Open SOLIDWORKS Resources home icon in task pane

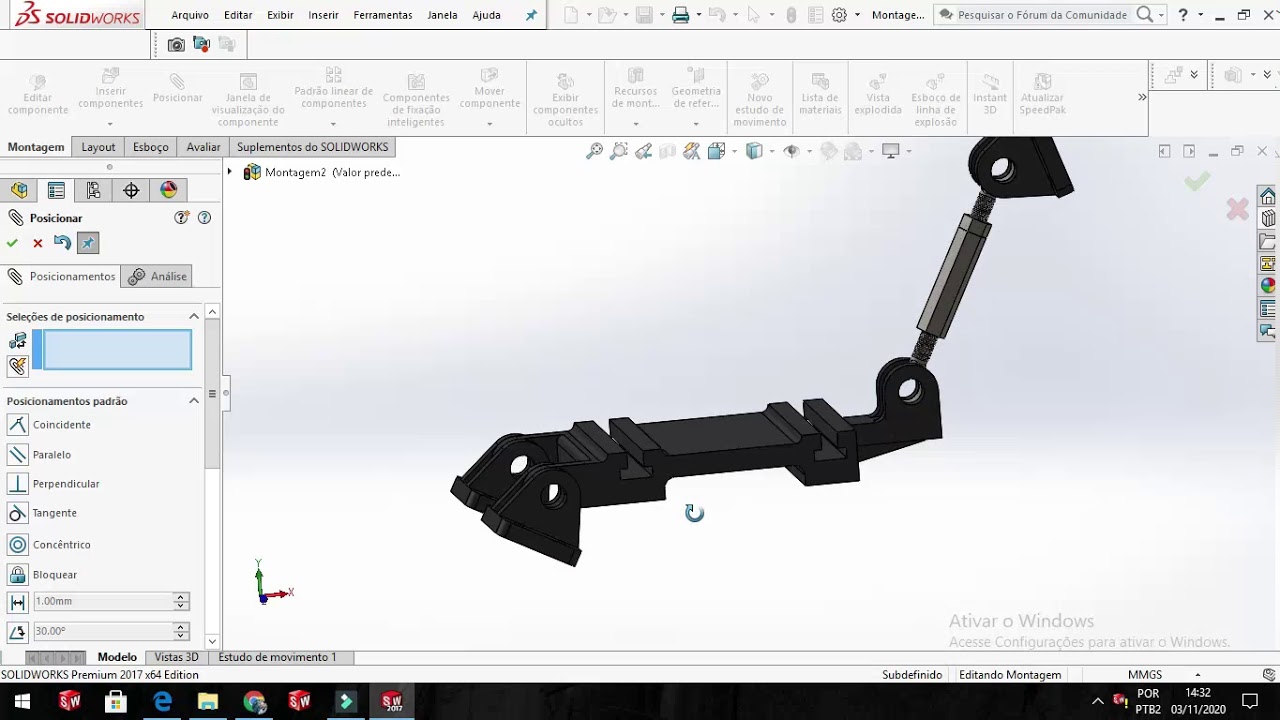tap(1268, 196)
